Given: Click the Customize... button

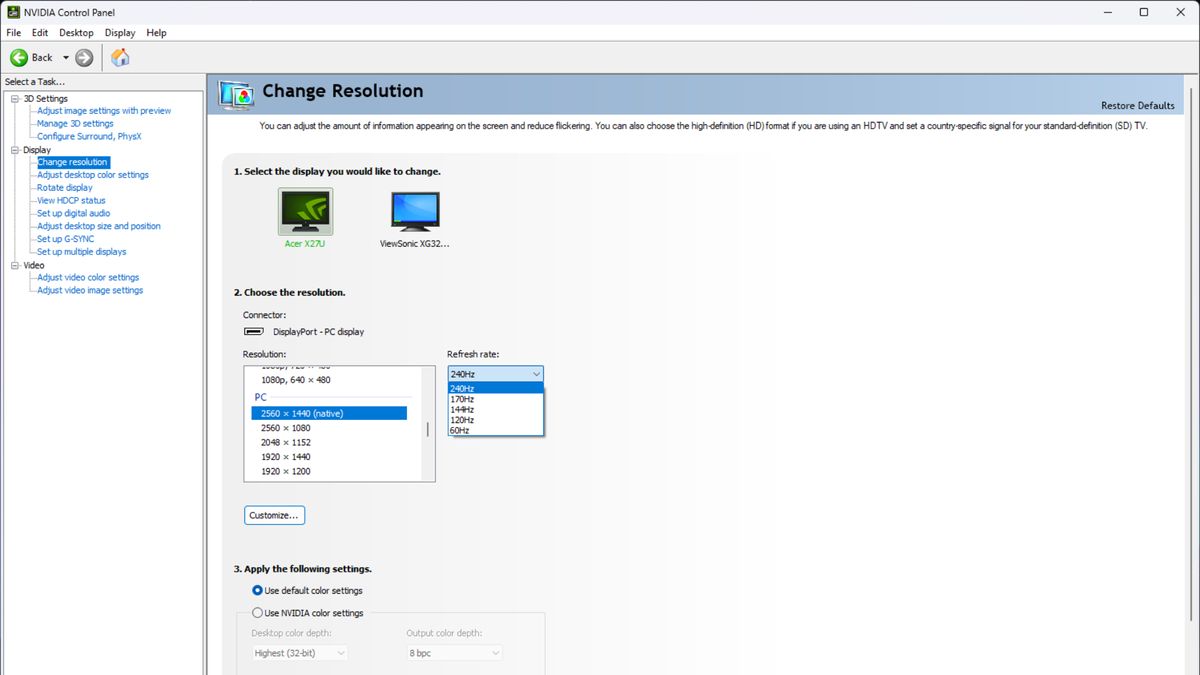Looking at the screenshot, I should (x=274, y=516).
